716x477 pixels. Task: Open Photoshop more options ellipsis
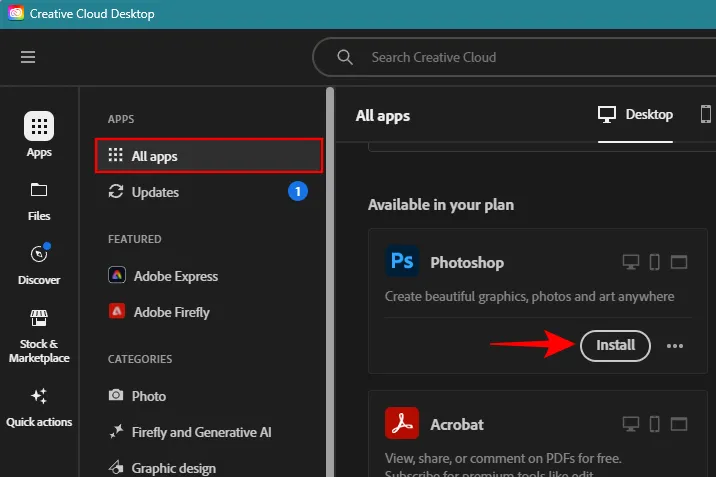[675, 346]
